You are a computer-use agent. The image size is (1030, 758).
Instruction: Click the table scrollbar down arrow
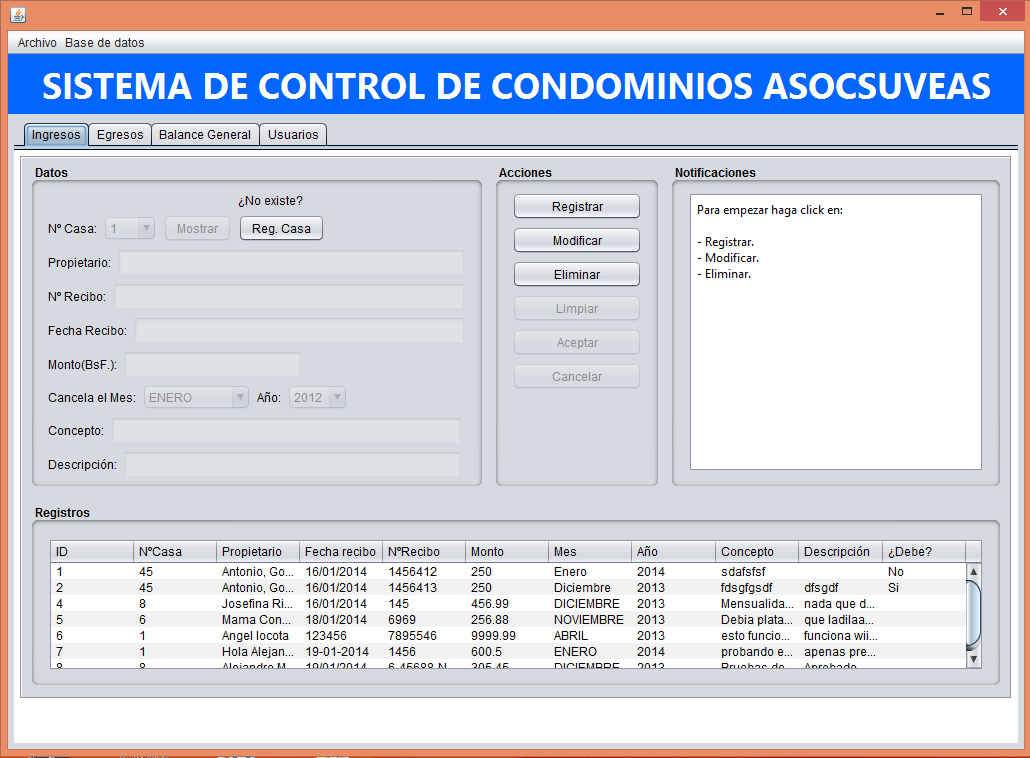click(x=974, y=659)
